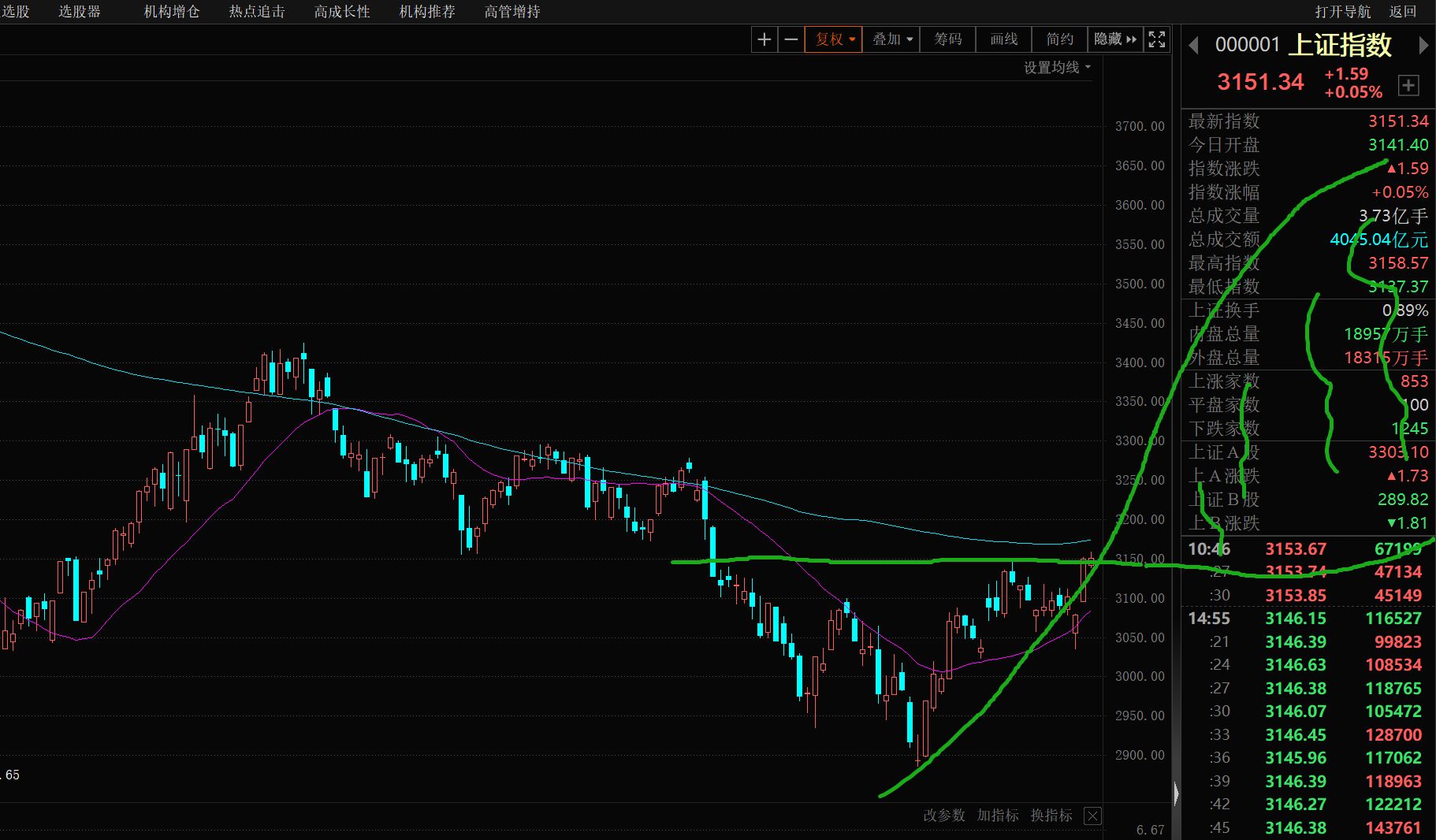Viewport: 1436px width, 840px height.
Task: Add 上证指数 to watchlist with plus icon
Action: (1408, 85)
